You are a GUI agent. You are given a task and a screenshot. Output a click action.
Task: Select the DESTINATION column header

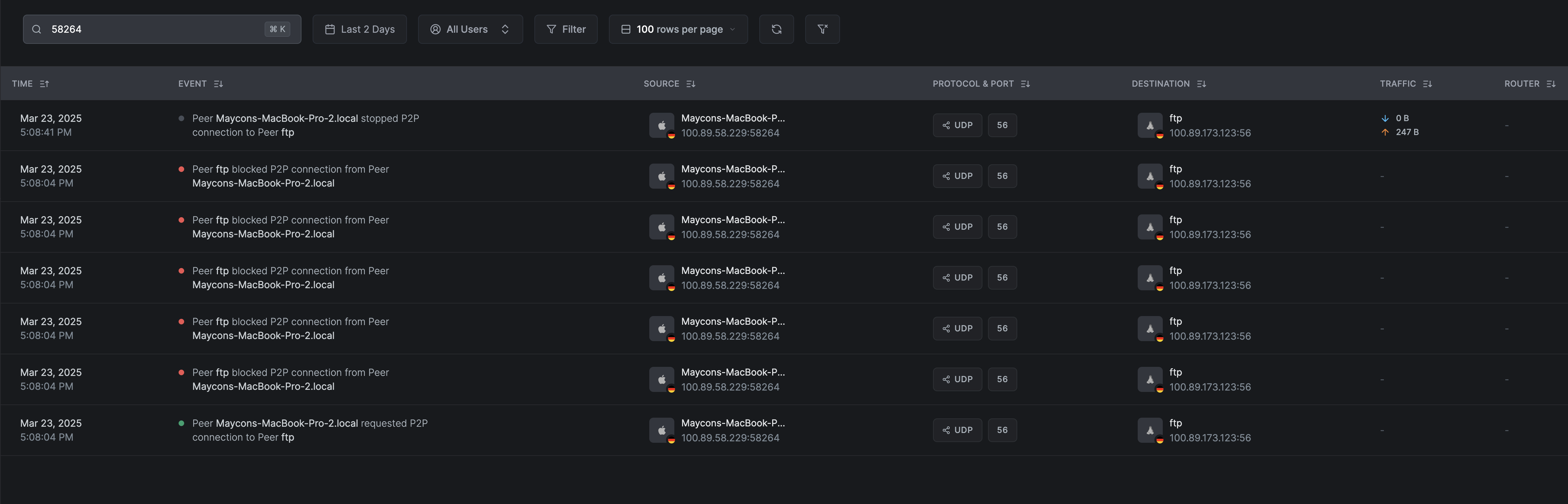[1161, 84]
